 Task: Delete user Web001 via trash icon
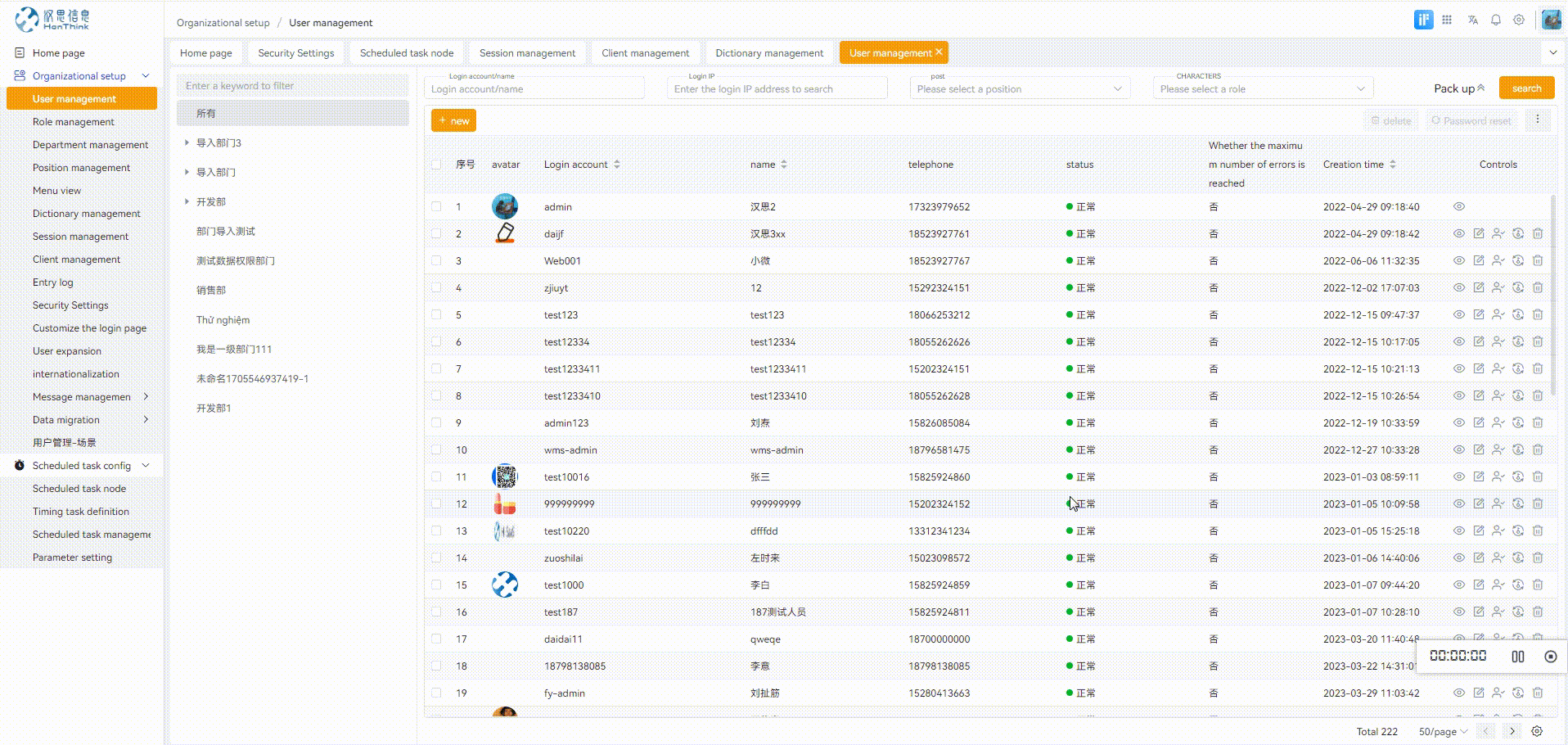(1537, 261)
